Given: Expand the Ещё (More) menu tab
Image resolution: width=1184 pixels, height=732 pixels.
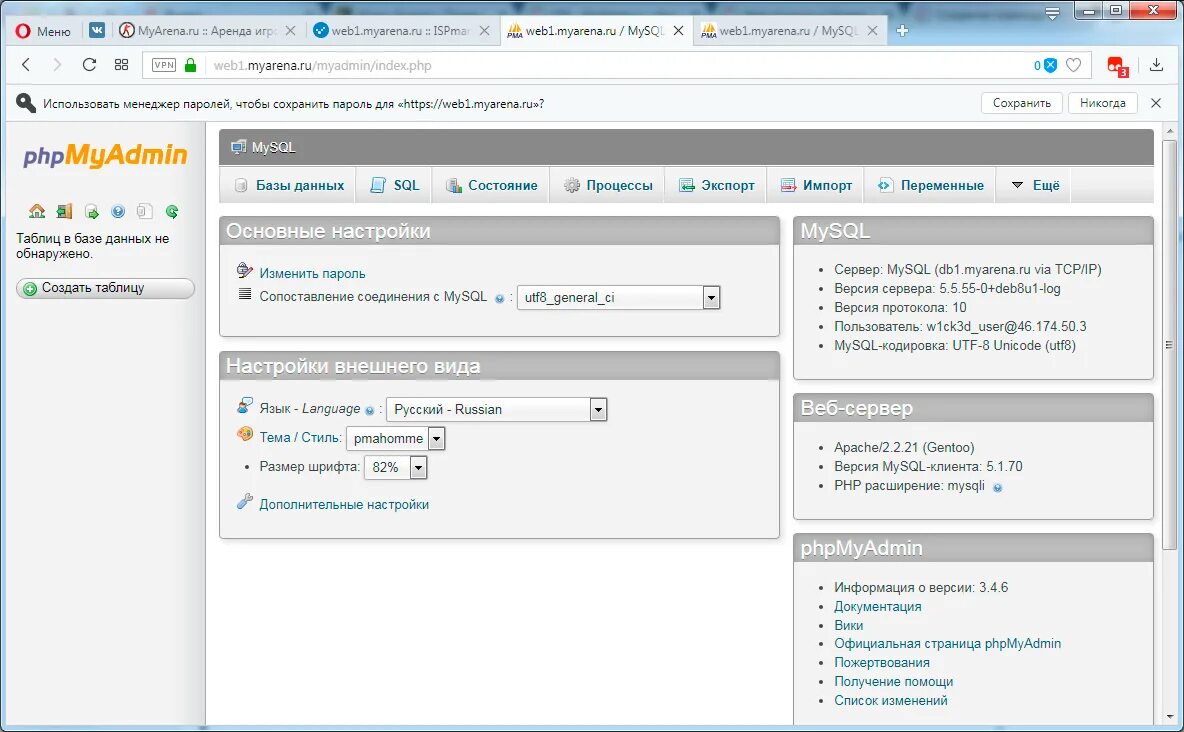Looking at the screenshot, I should tap(1035, 185).
